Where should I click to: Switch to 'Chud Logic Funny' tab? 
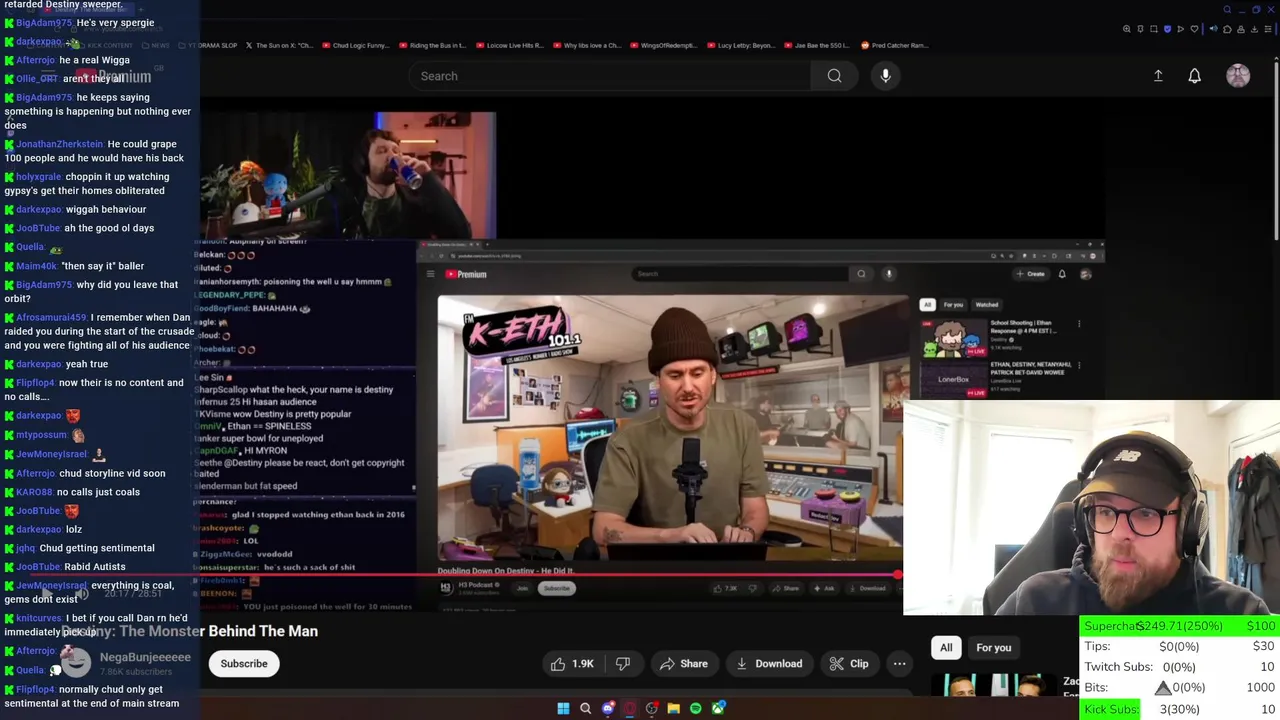coord(354,45)
